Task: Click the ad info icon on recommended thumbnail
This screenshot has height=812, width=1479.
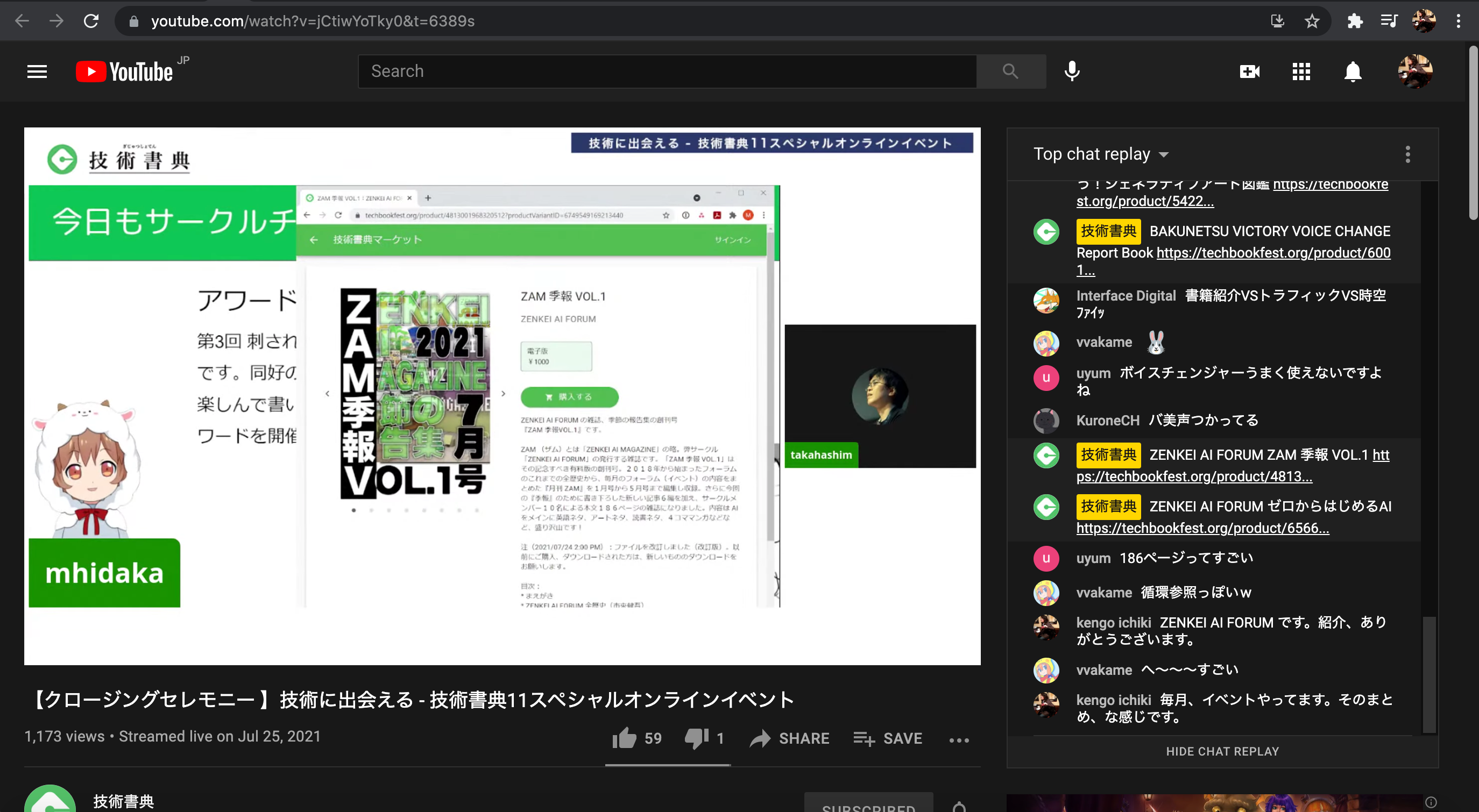Action: click(x=1431, y=802)
